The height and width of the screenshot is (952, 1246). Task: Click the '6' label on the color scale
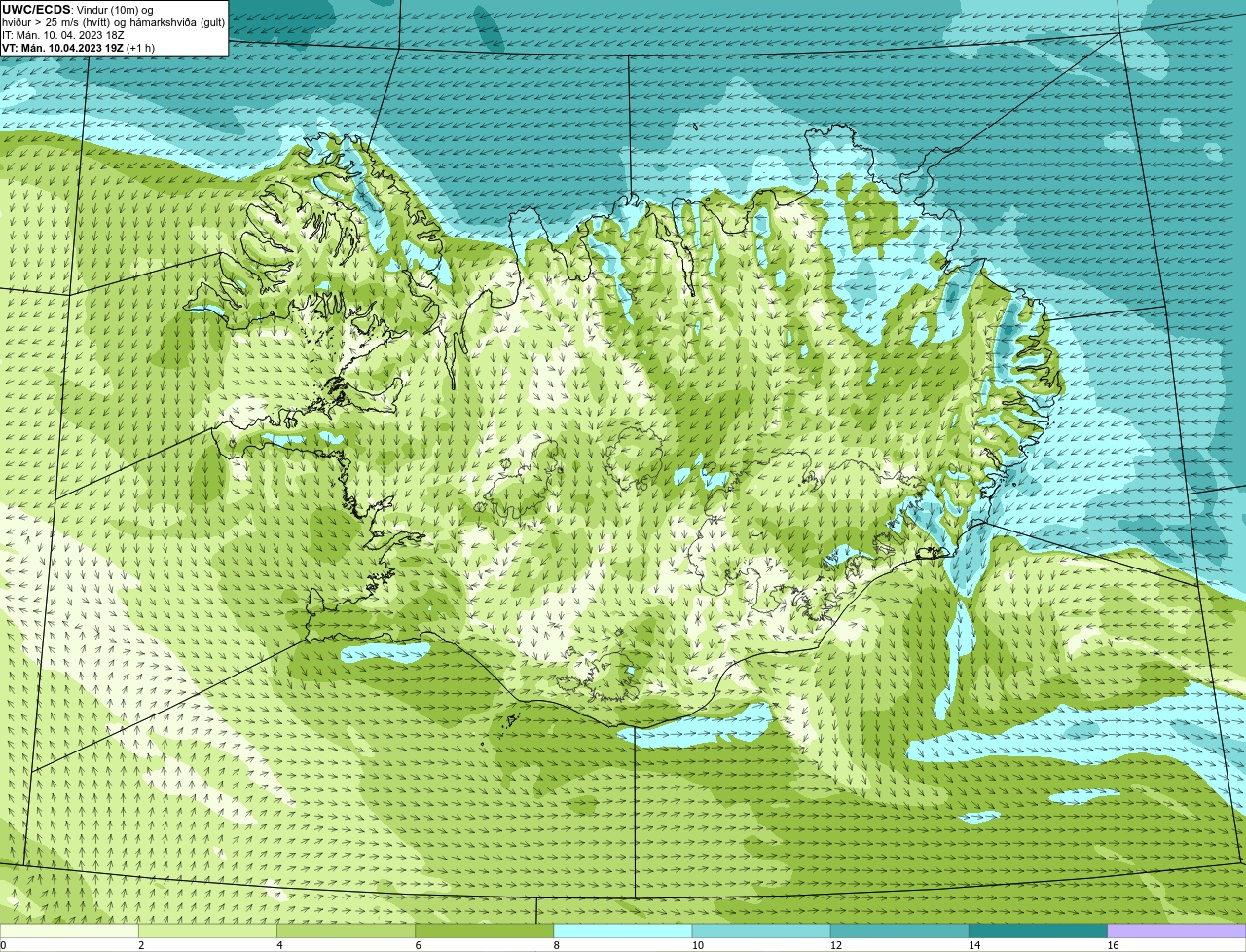tap(419, 945)
